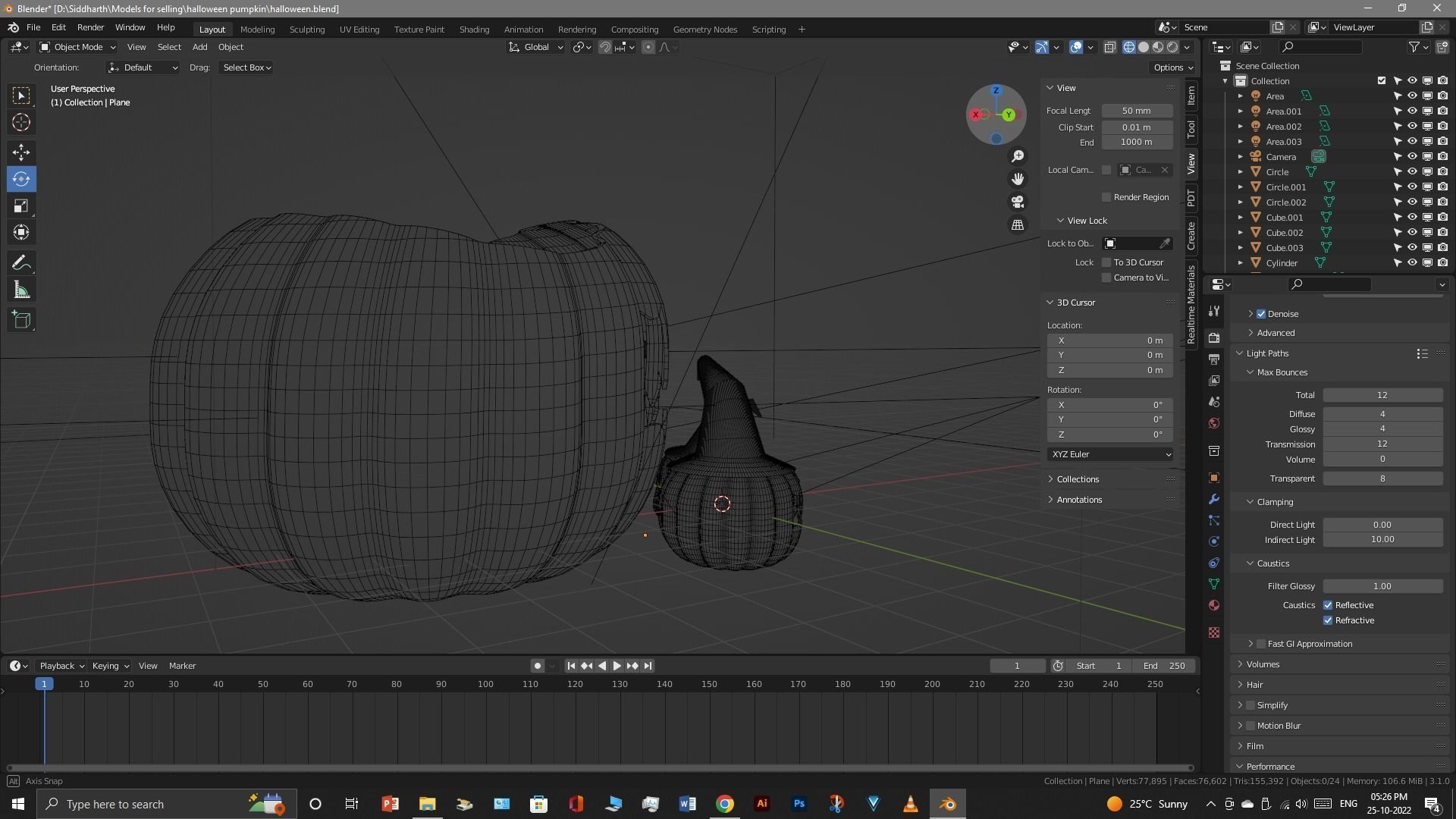Open the Object properties tab icon
The width and height of the screenshot is (1456, 819).
pos(1214,478)
